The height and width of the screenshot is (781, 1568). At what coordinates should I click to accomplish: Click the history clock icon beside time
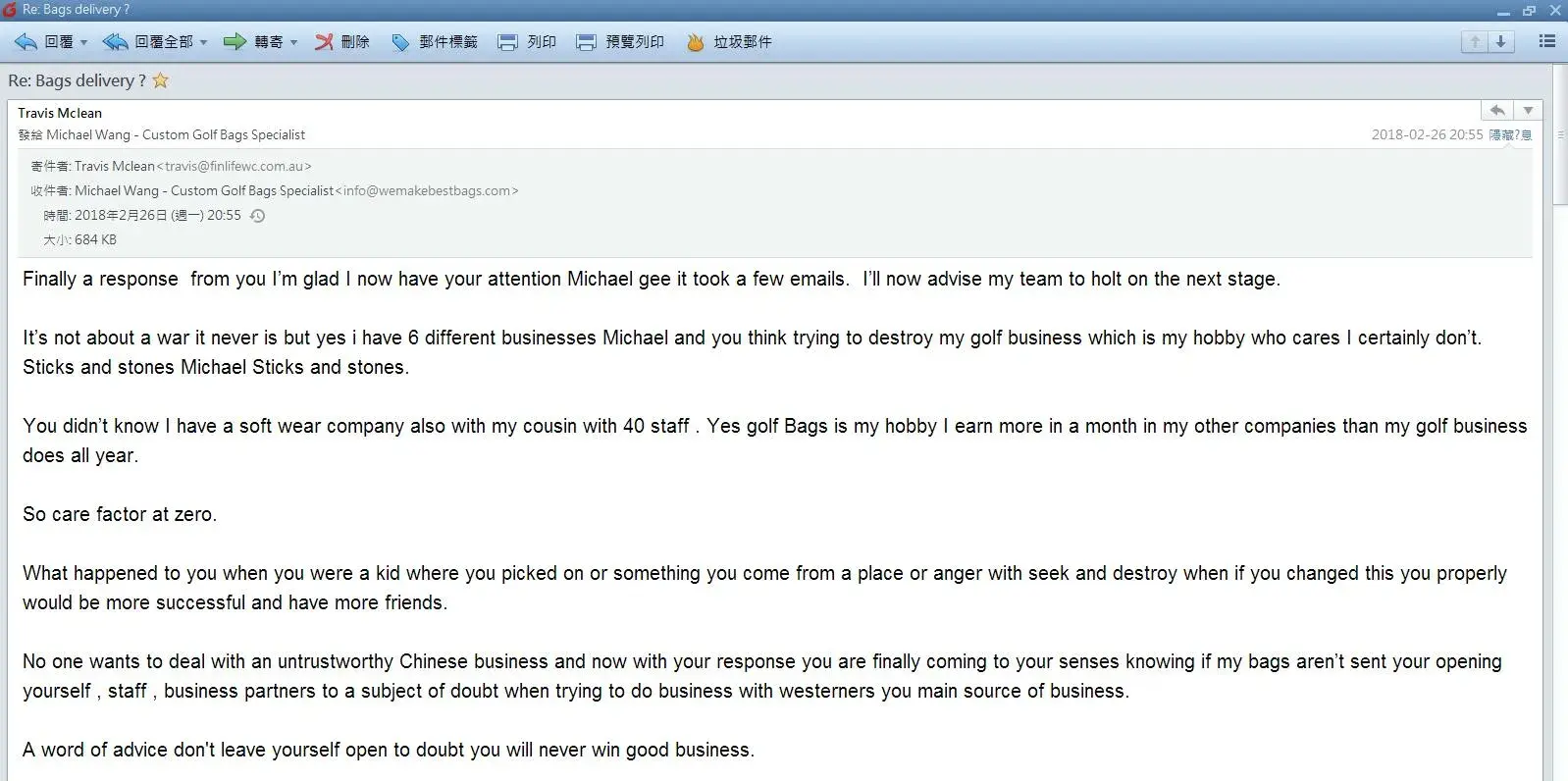click(x=258, y=216)
